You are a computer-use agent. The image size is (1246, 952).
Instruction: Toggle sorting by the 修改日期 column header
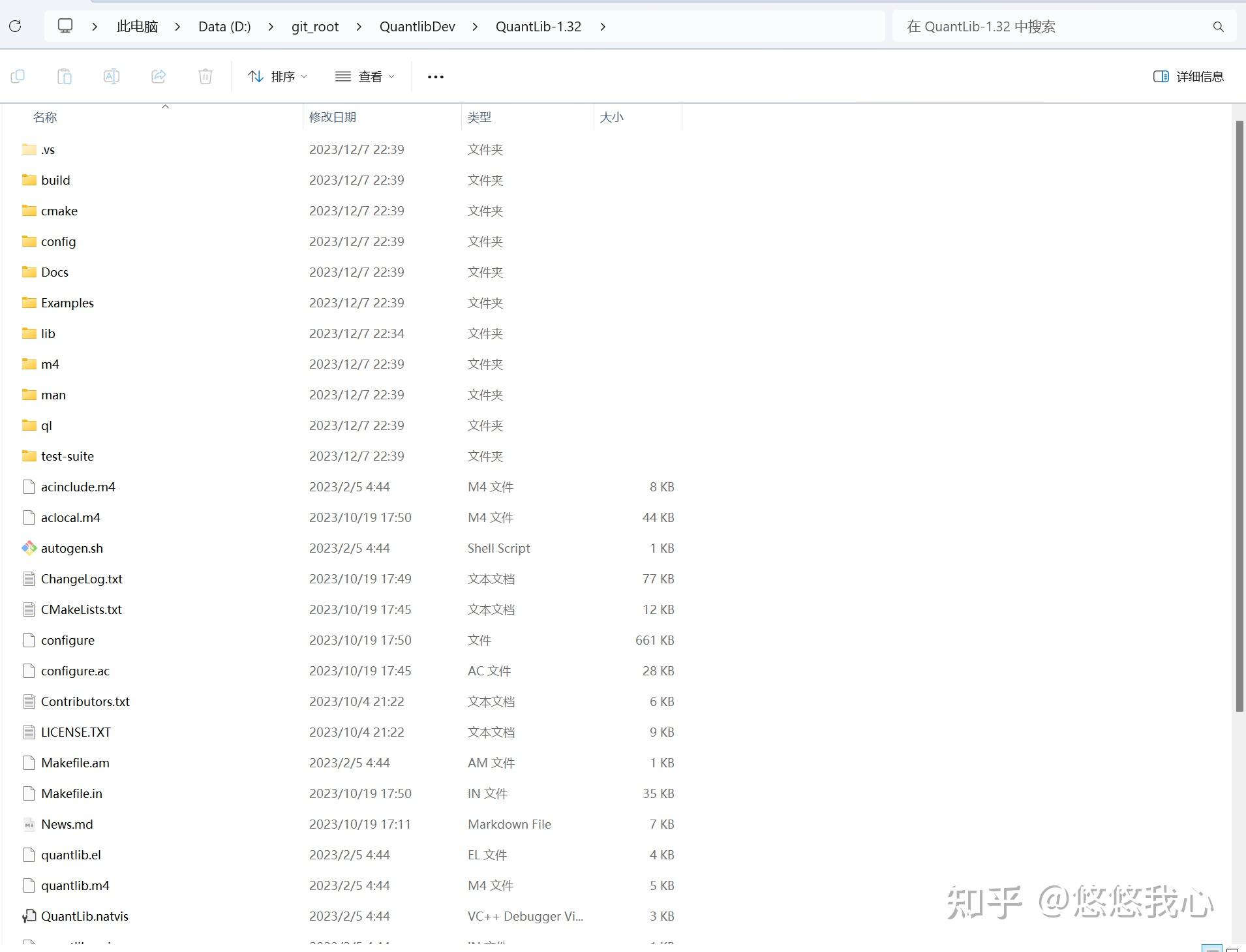[x=331, y=117]
